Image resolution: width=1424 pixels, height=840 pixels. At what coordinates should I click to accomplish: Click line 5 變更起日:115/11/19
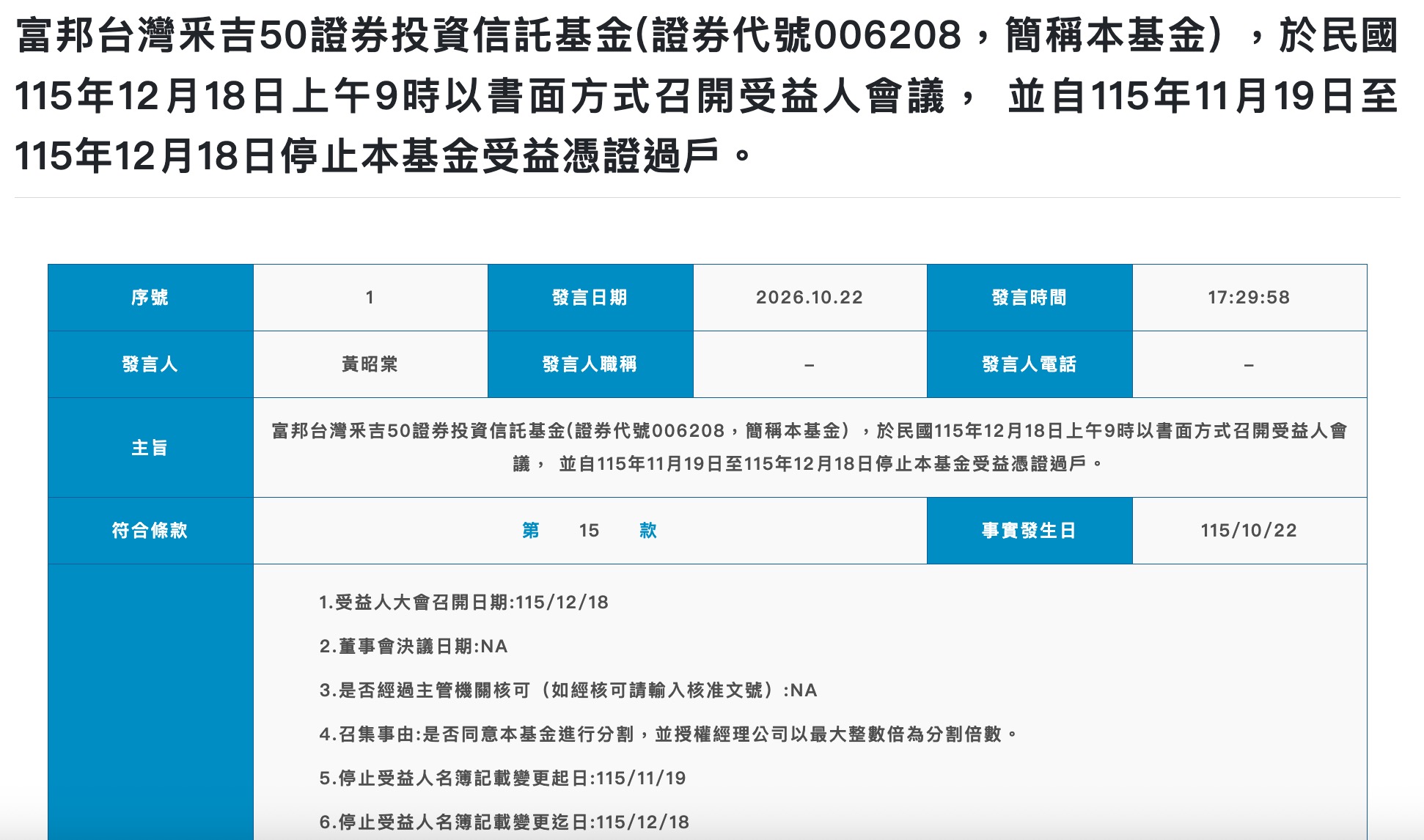coord(503,778)
